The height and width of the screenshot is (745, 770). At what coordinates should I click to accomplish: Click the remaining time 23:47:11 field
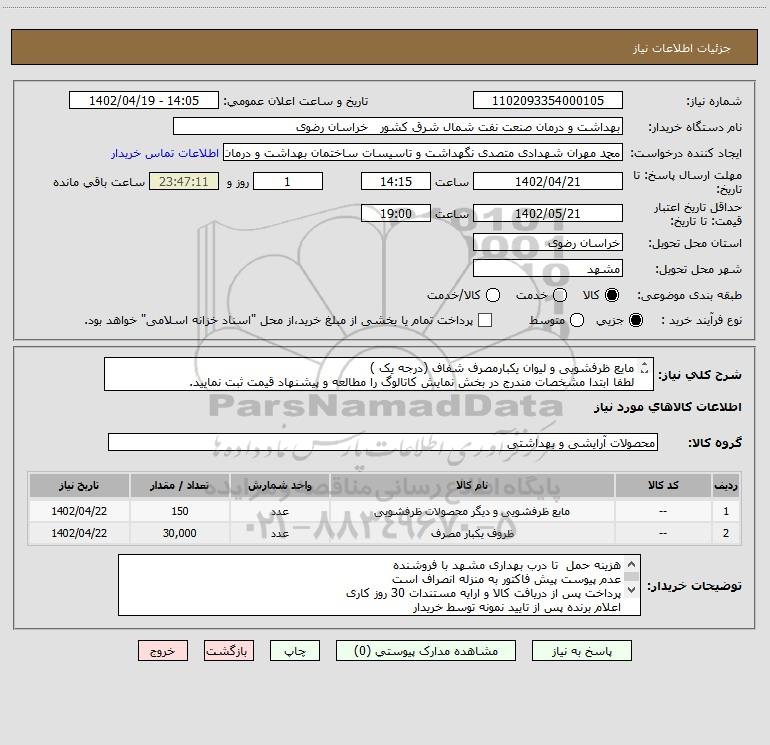pyautogui.click(x=184, y=181)
